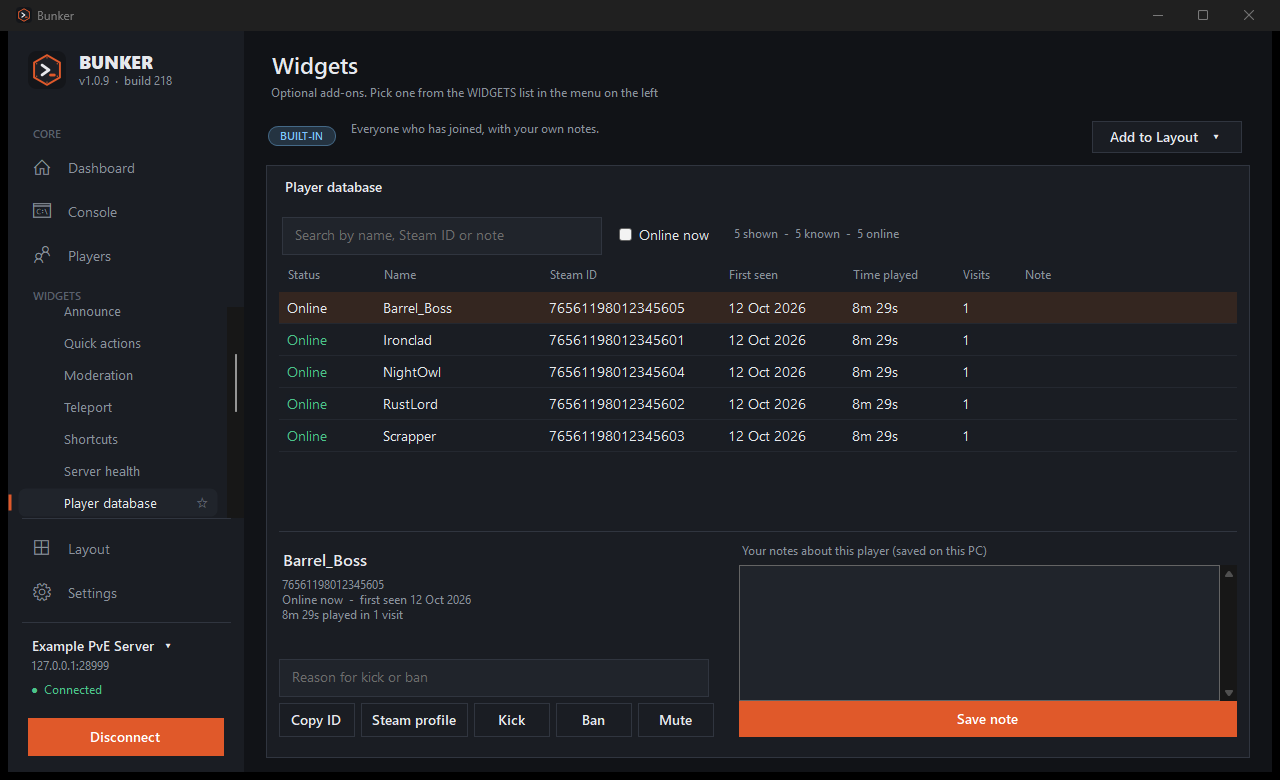Click into the player notes text area

click(x=979, y=633)
